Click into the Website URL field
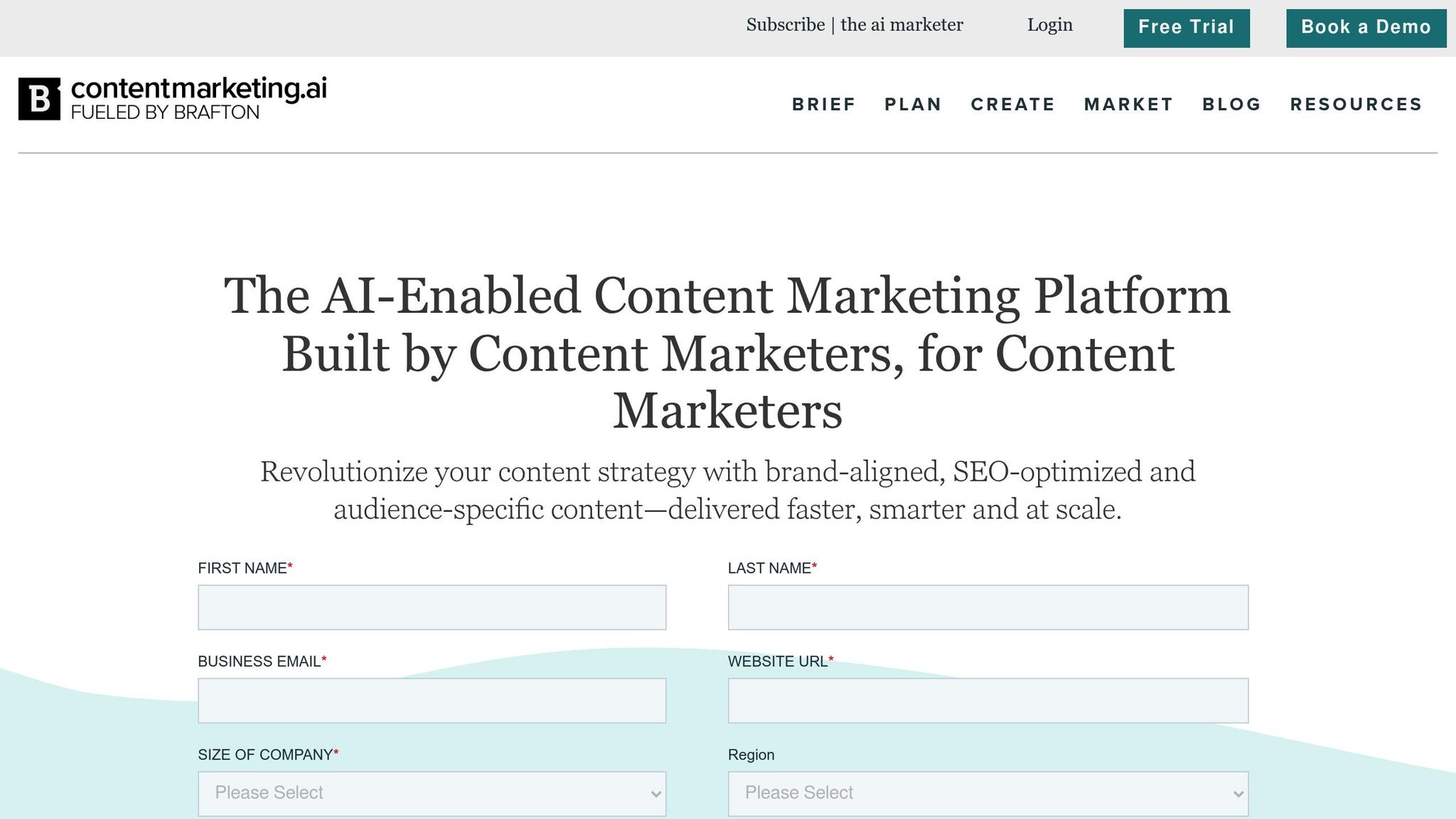Viewport: 1456px width, 819px height. [x=987, y=700]
